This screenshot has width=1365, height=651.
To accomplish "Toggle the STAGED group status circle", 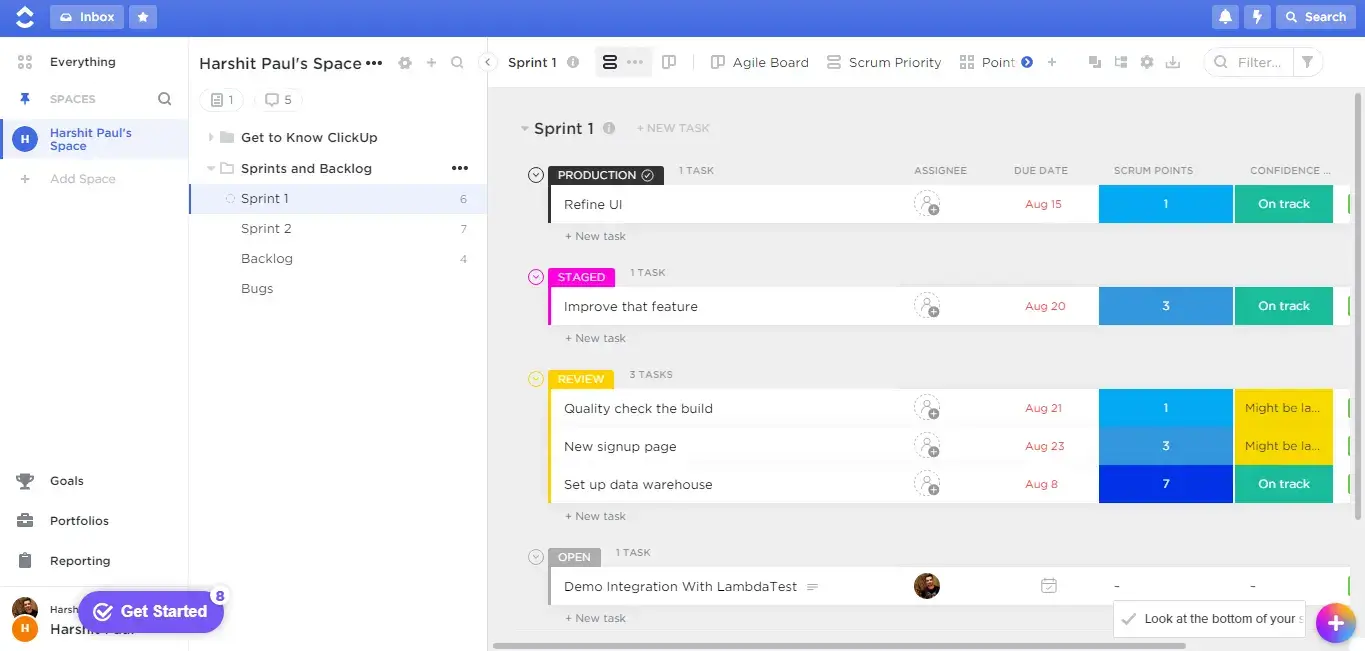I will (x=536, y=277).
